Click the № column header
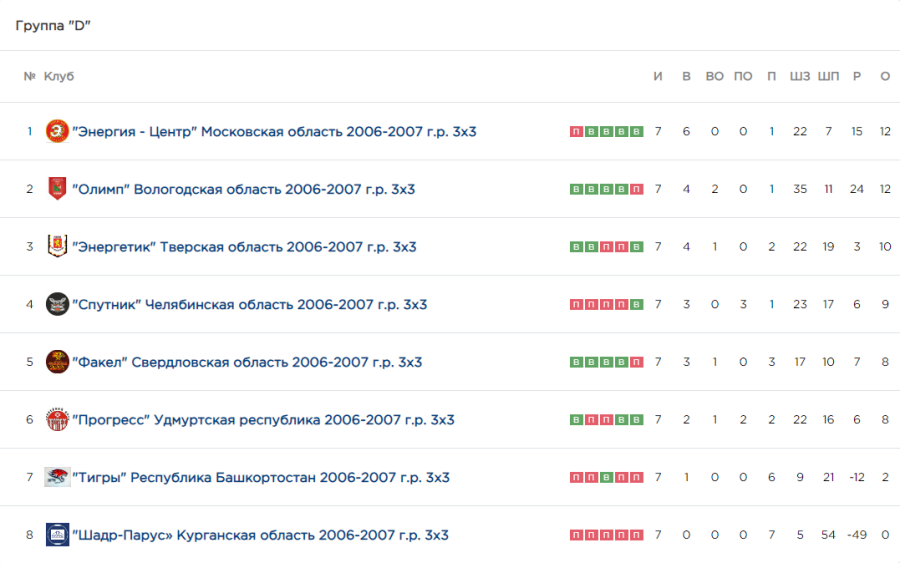 click(30, 76)
